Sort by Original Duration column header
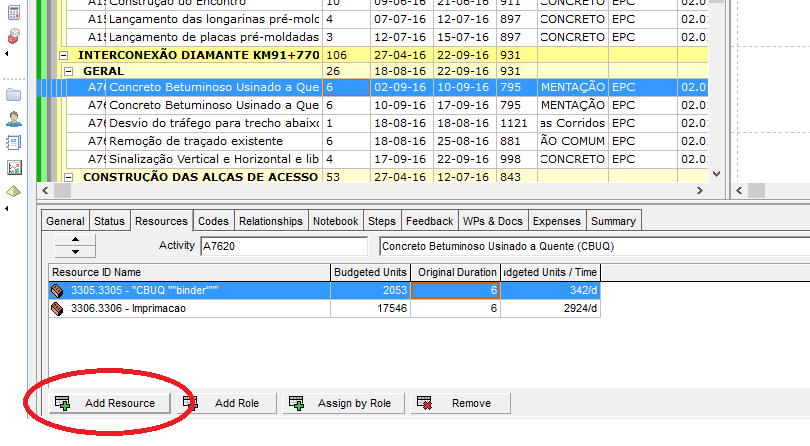The width and height of the screenshot is (810, 446). point(456,272)
